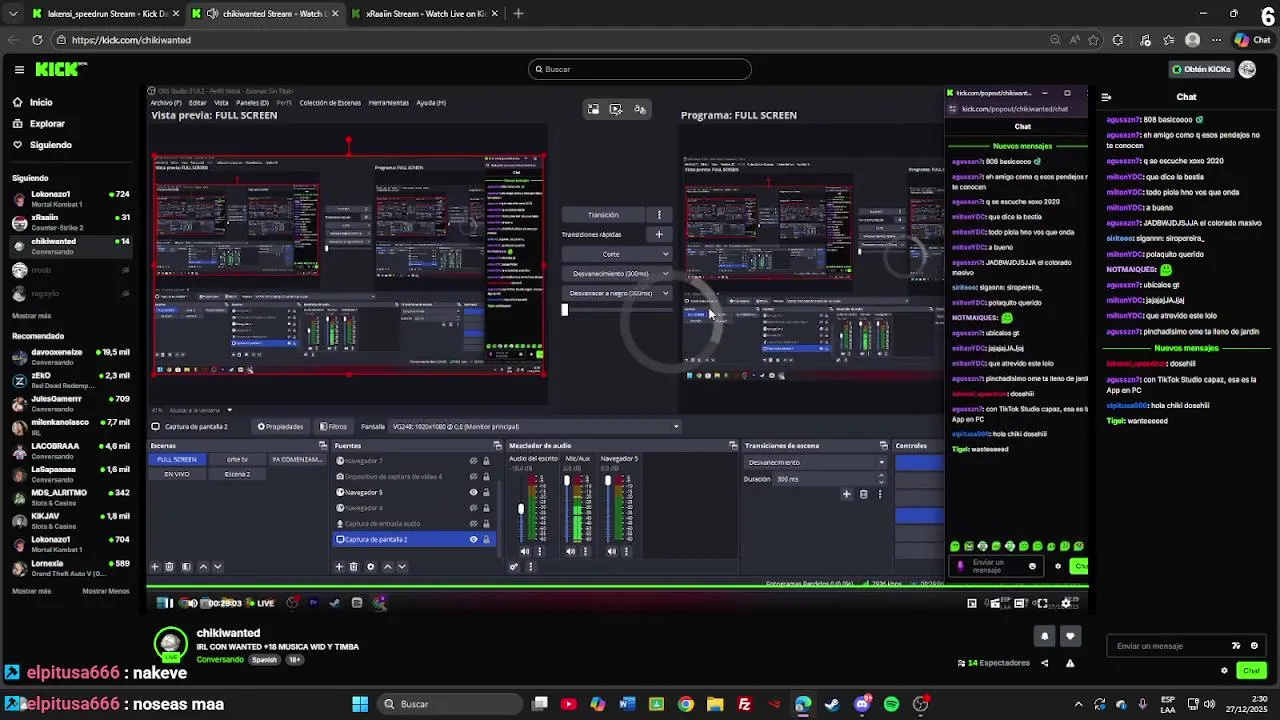Open browser three-dot settings menu
Screen dimensions: 1280x720
point(1216,40)
